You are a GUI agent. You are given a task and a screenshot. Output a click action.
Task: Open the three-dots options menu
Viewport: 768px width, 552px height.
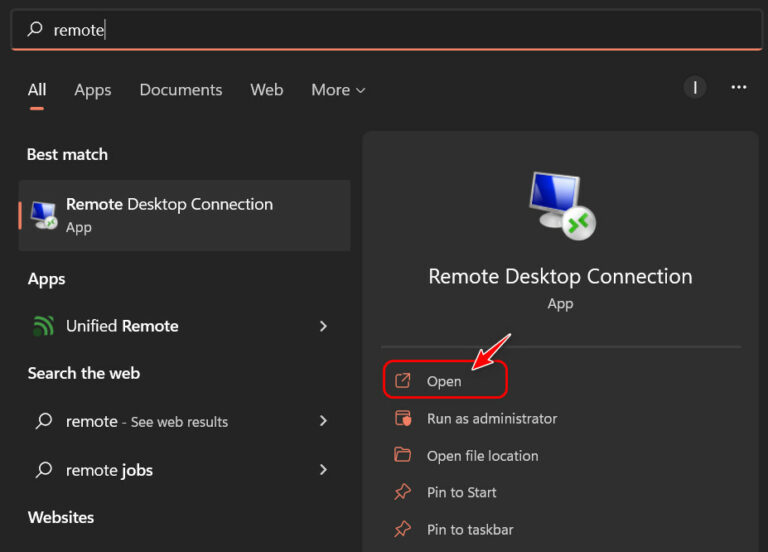[x=739, y=88]
